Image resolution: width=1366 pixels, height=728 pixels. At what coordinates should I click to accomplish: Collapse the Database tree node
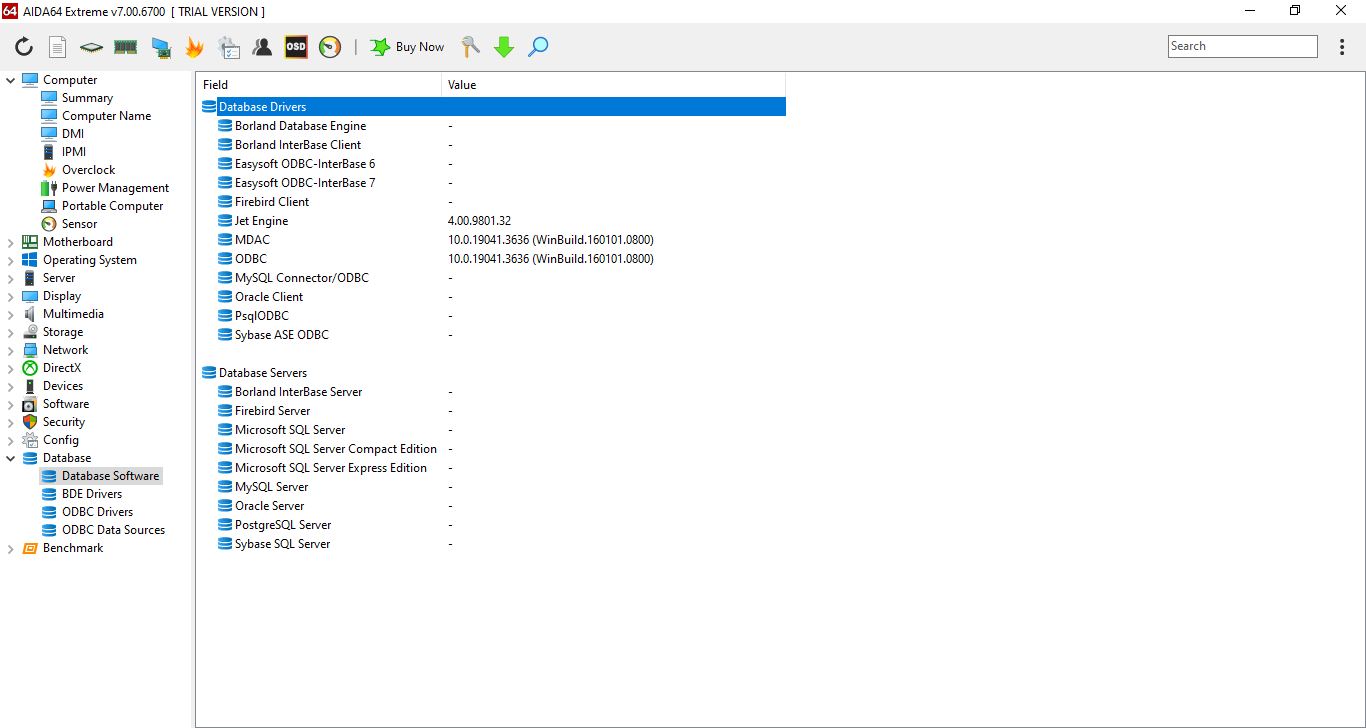pyautogui.click(x=11, y=458)
